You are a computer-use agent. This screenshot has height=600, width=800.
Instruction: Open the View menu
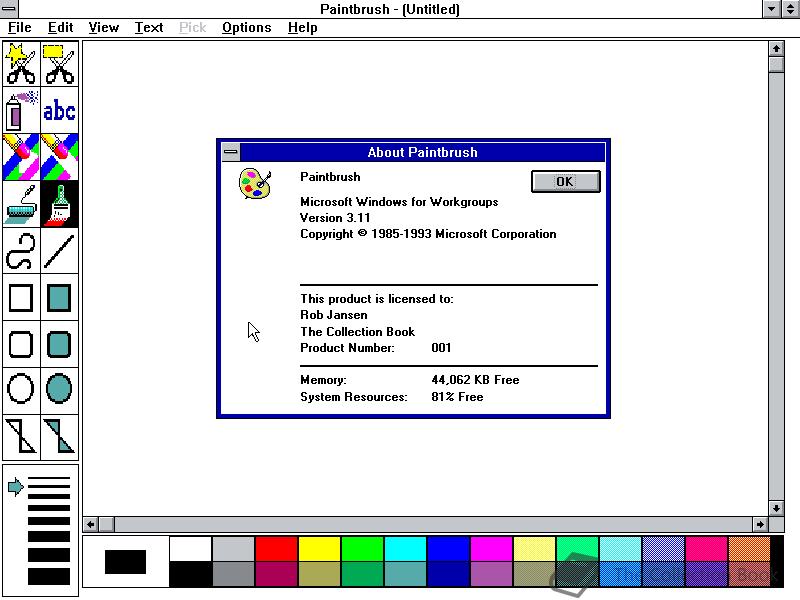104,28
